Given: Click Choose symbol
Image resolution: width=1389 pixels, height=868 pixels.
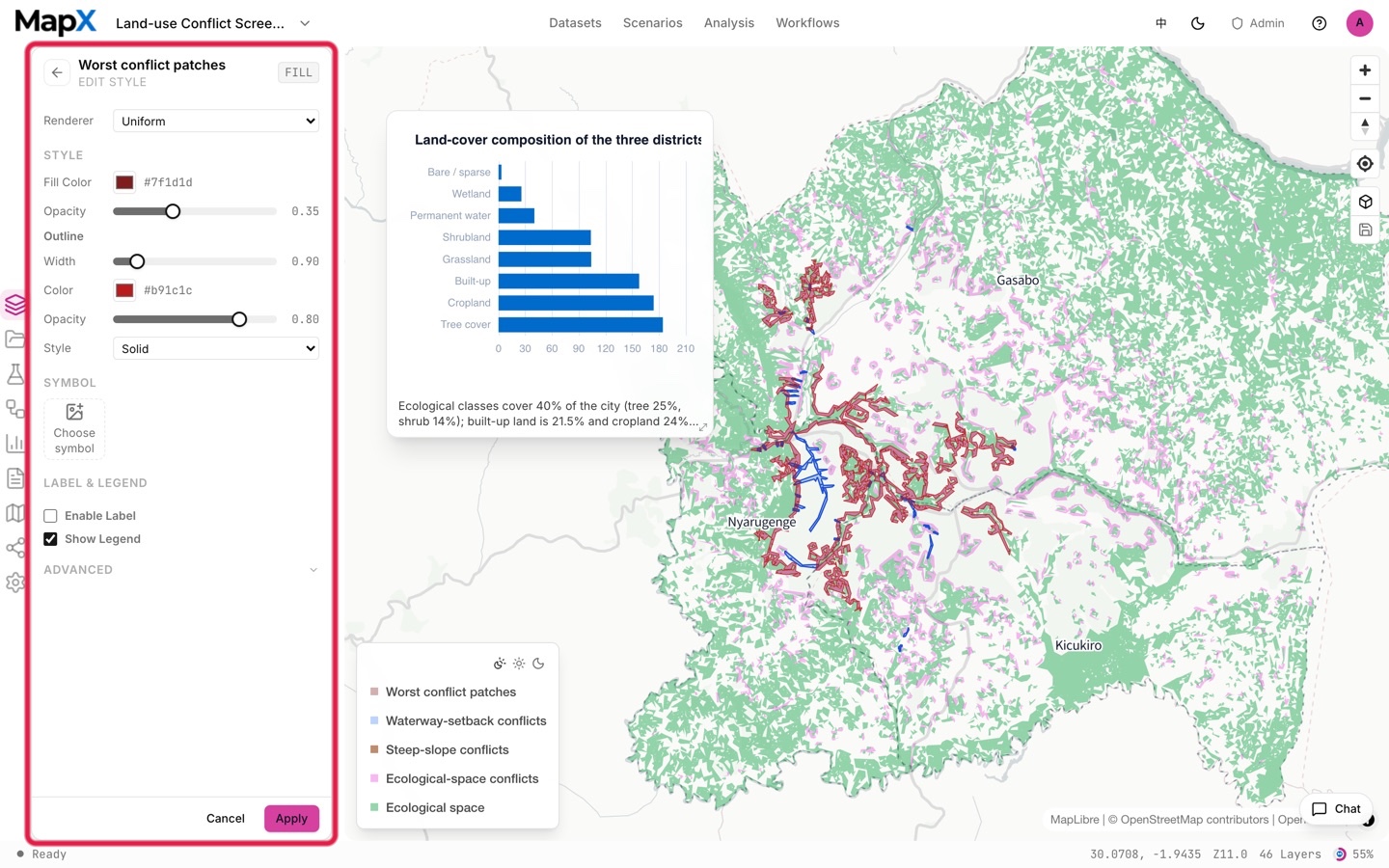Looking at the screenshot, I should [74, 429].
